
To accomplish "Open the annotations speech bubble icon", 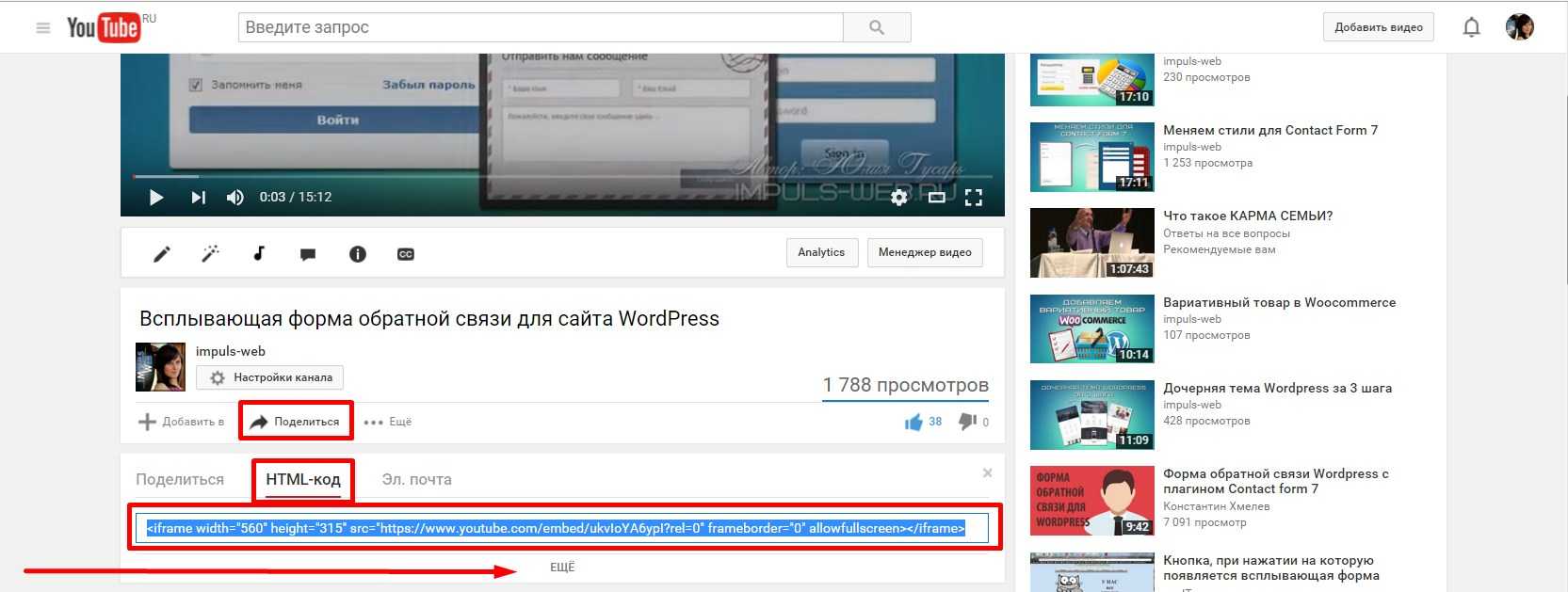I will click(308, 254).
